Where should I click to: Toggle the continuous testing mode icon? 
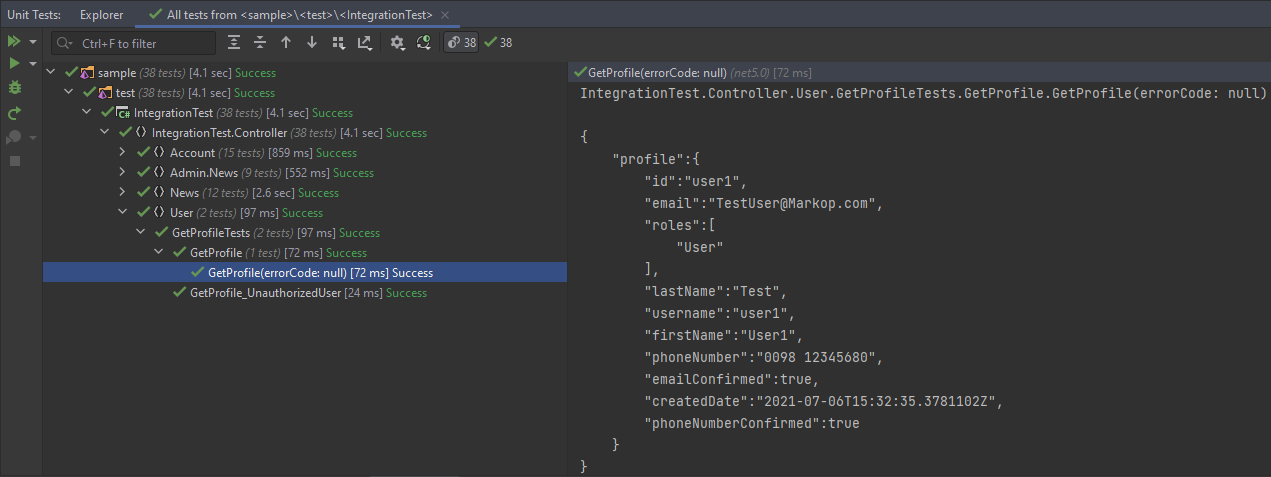tap(423, 43)
